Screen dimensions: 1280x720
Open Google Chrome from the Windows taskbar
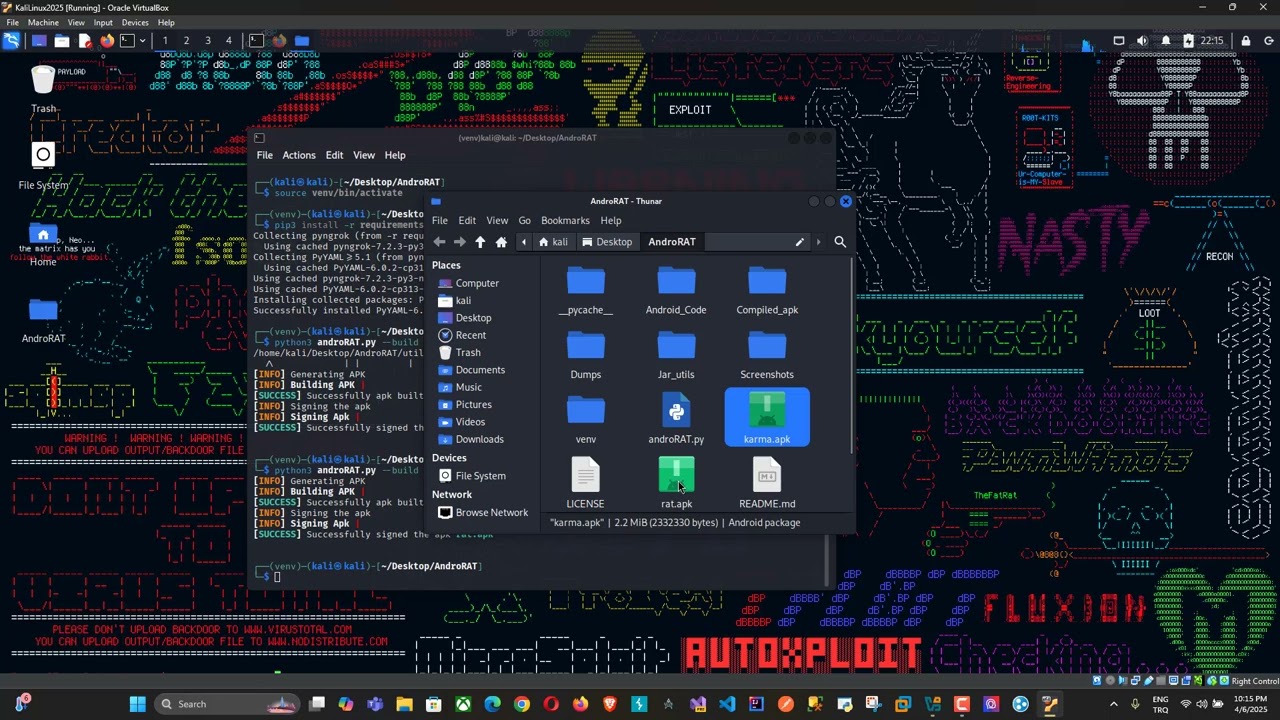pos(522,704)
